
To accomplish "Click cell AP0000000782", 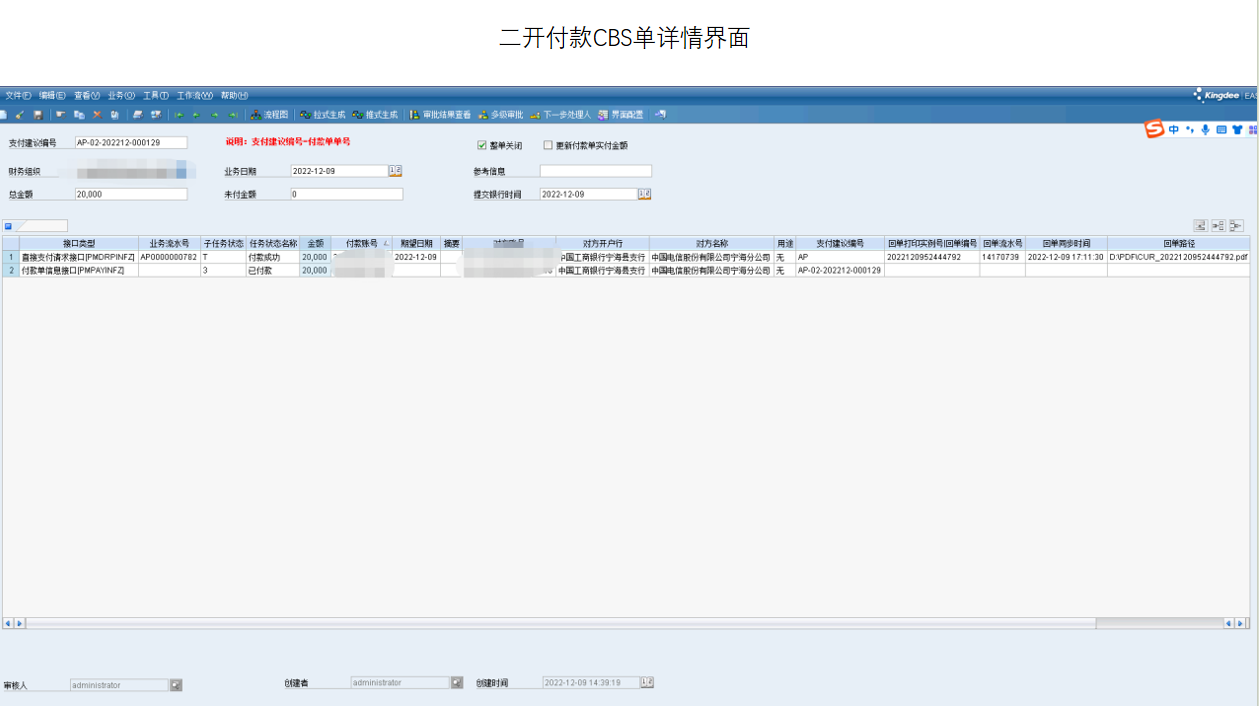I will [x=169, y=257].
